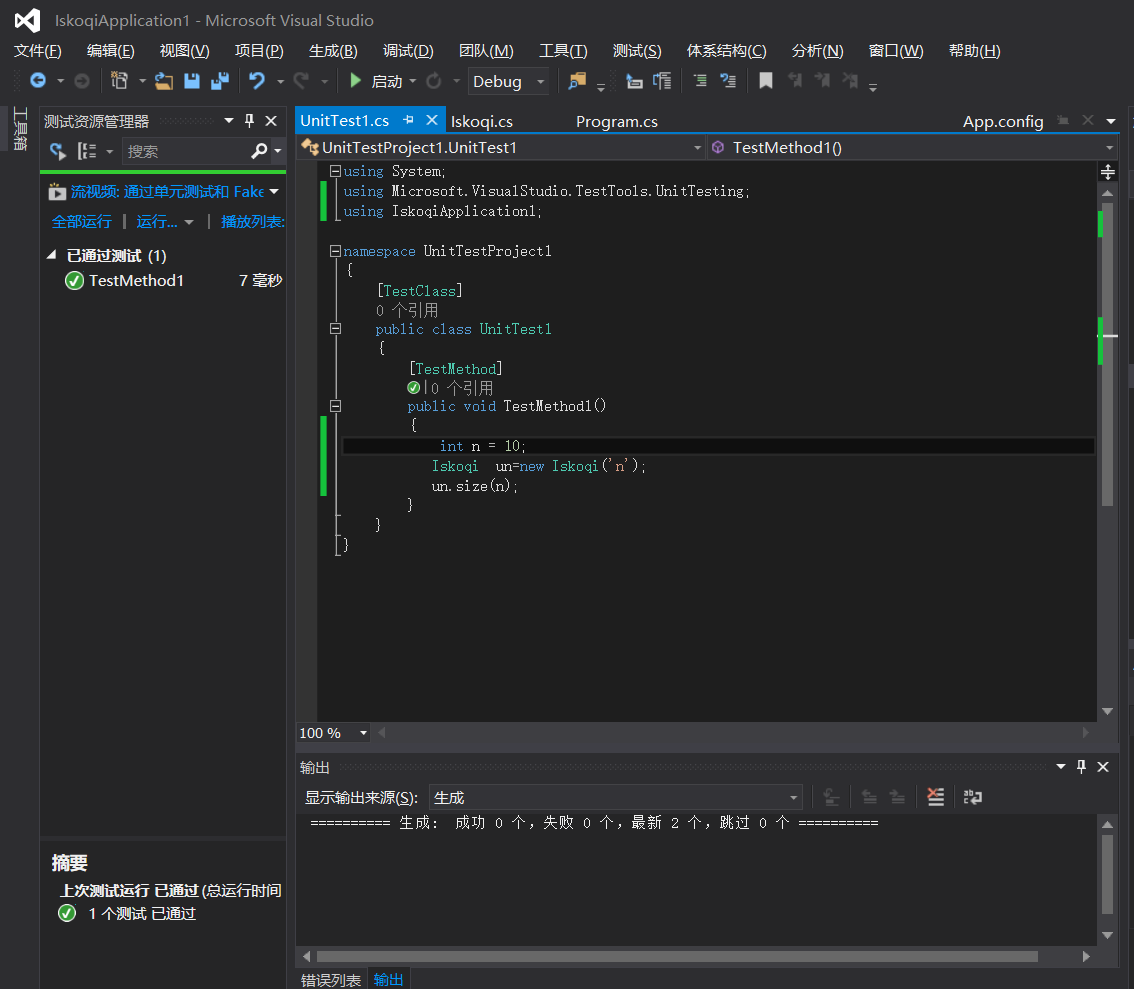Save the current file with the disk icon
The height and width of the screenshot is (989, 1134).
coord(192,81)
